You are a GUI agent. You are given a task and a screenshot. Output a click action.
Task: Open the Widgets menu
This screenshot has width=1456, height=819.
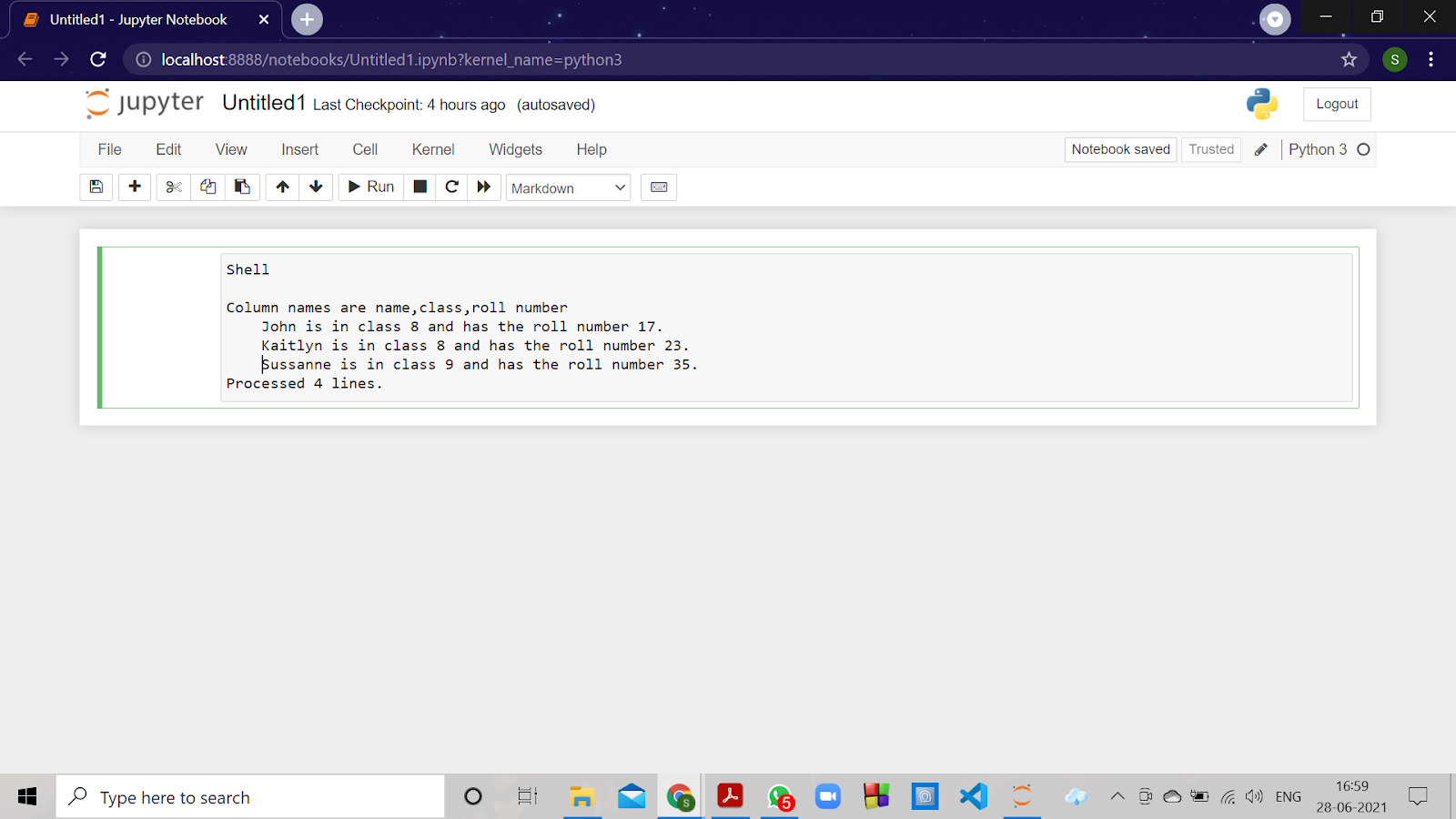click(x=515, y=149)
